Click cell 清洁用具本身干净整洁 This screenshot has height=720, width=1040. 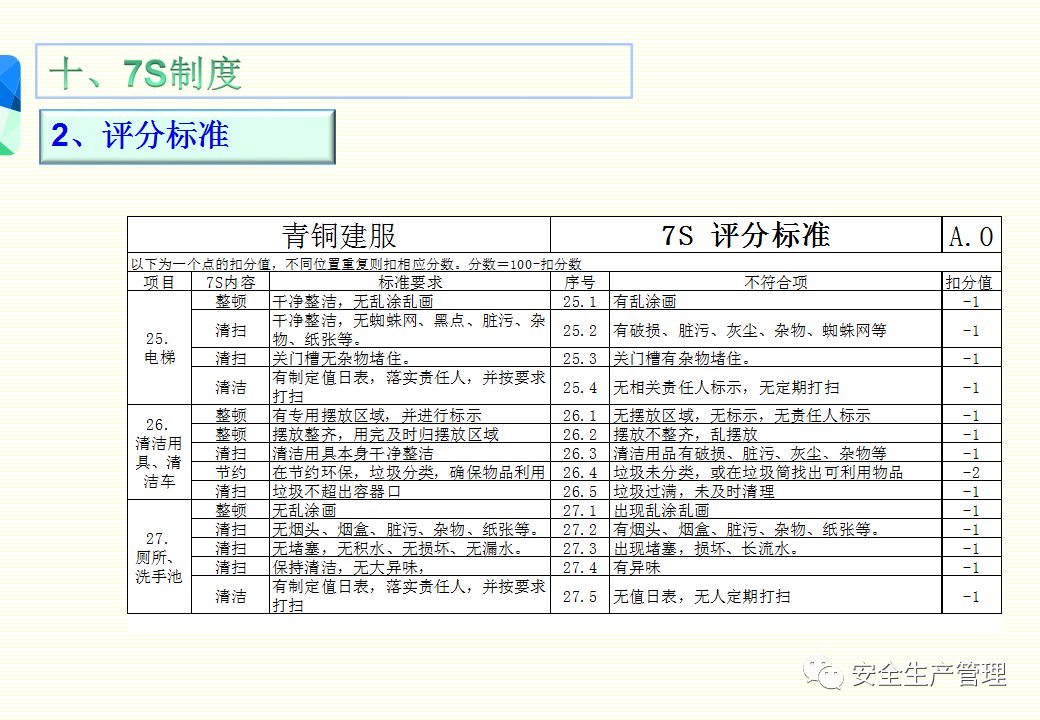tap(410, 453)
